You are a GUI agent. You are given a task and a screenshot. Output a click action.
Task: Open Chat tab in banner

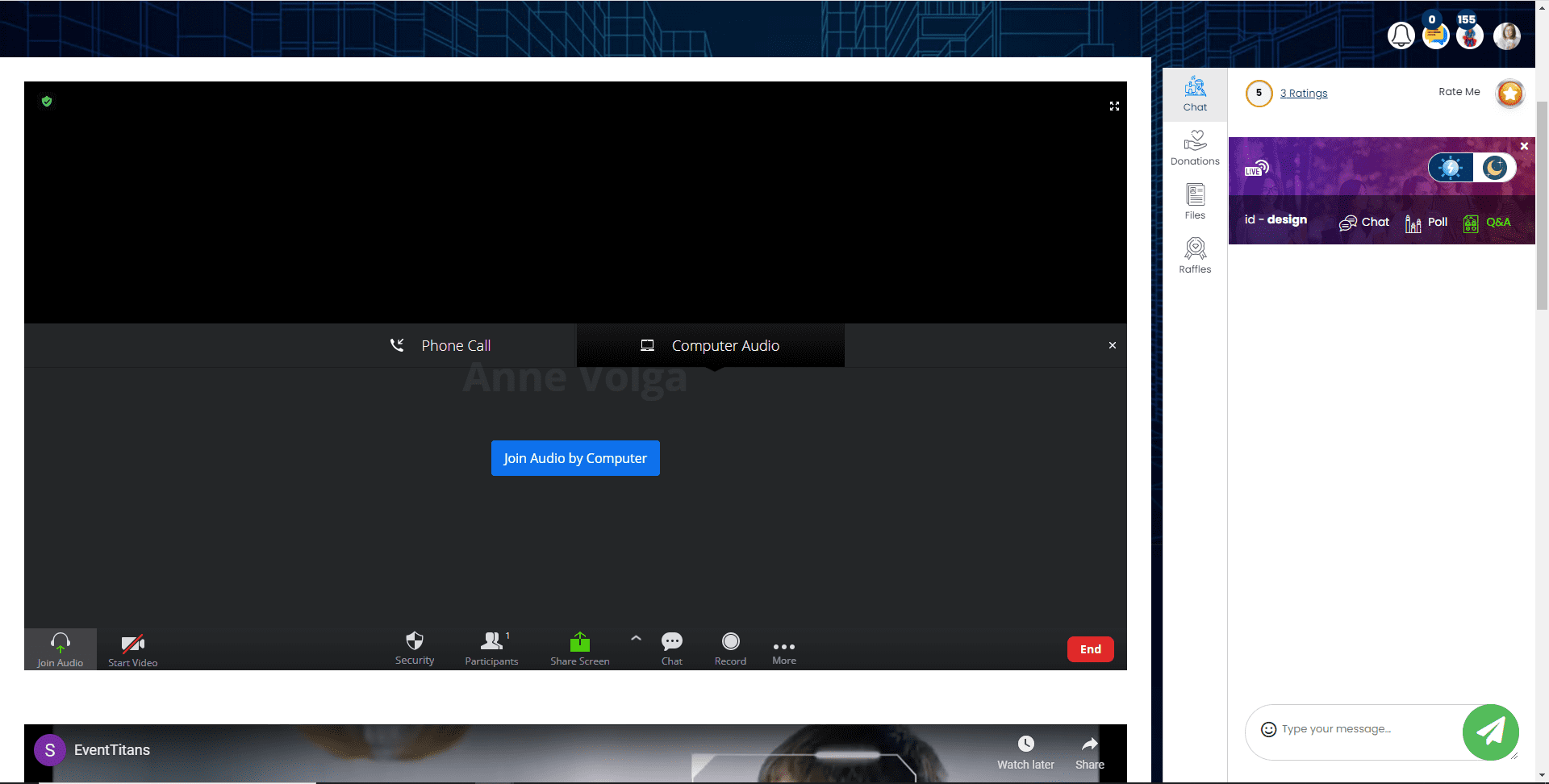click(x=1364, y=223)
